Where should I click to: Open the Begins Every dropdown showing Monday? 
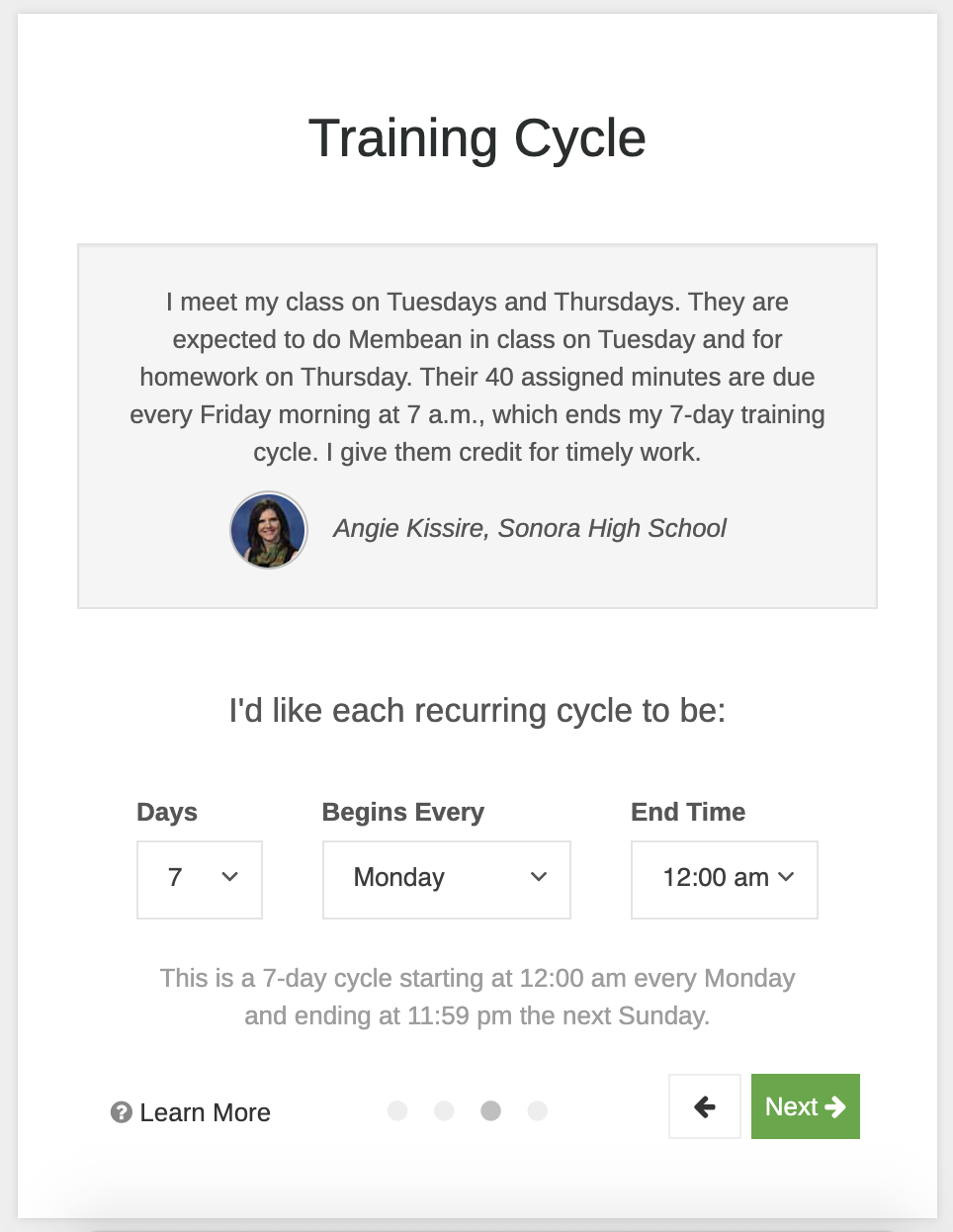click(446, 879)
